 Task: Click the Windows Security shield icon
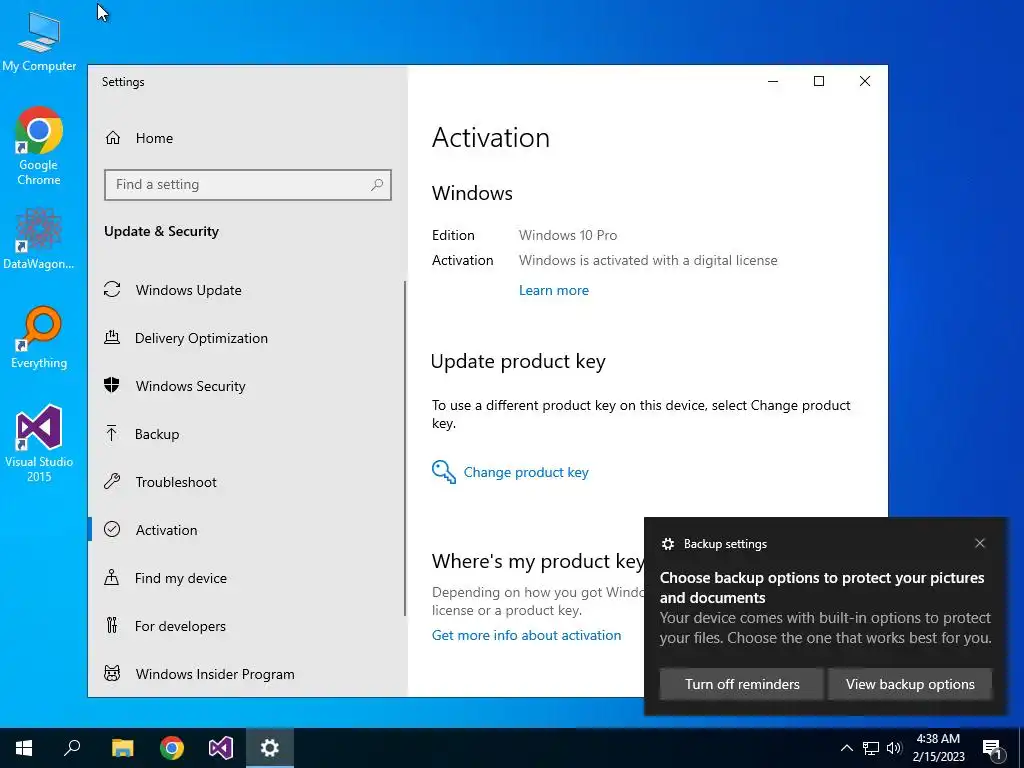(112, 385)
